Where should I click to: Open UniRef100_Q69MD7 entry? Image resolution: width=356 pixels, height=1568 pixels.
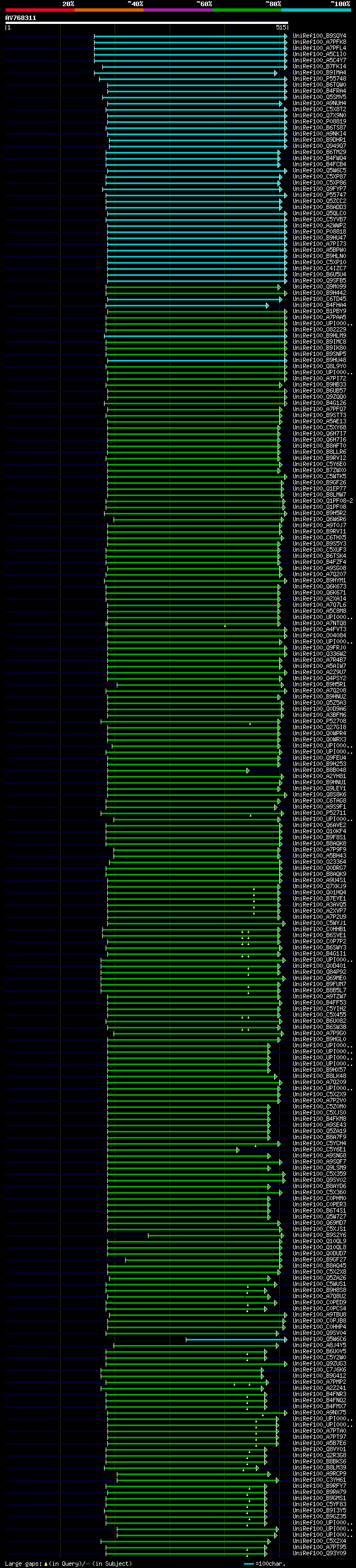pyautogui.click(x=319, y=1222)
